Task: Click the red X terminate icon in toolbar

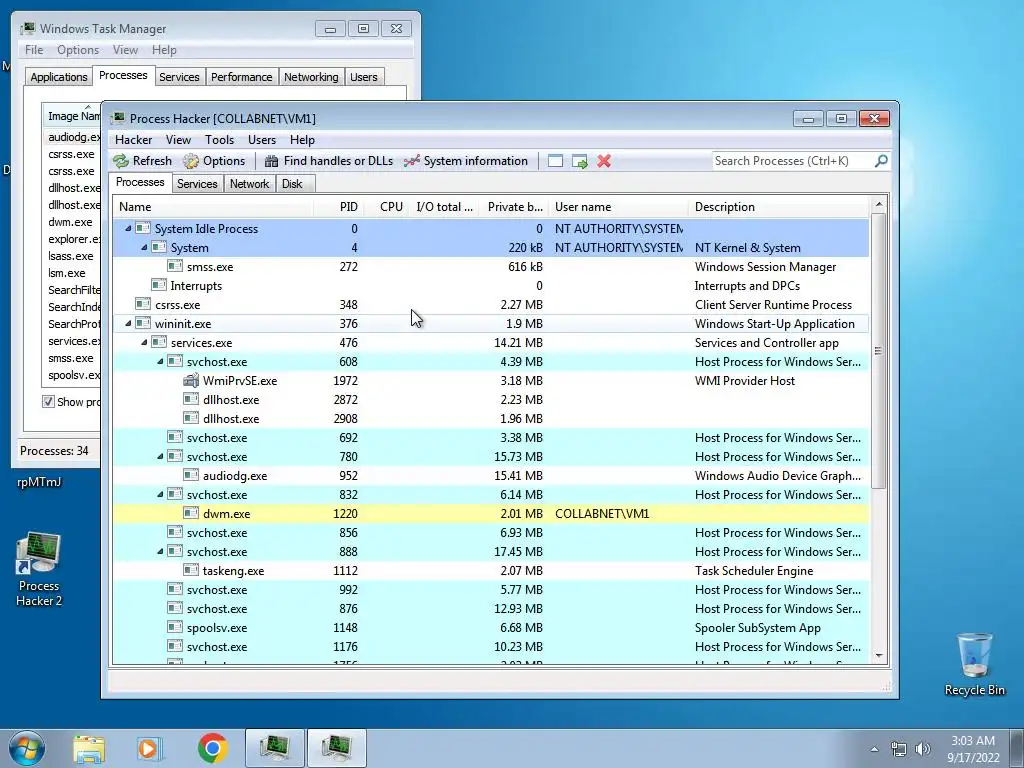Action: coord(604,161)
